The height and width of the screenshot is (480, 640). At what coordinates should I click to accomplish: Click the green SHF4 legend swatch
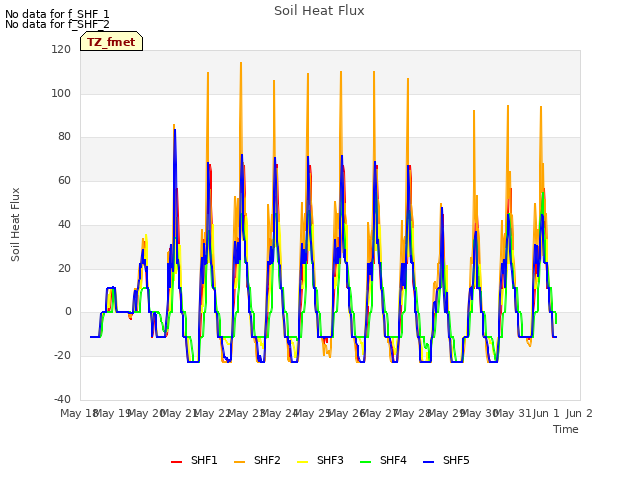(x=366, y=462)
